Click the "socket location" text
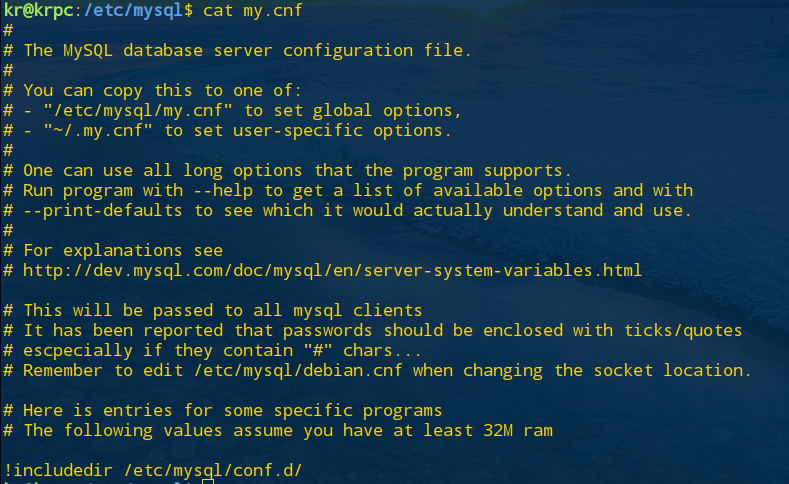789x484 pixels. tap(673, 371)
